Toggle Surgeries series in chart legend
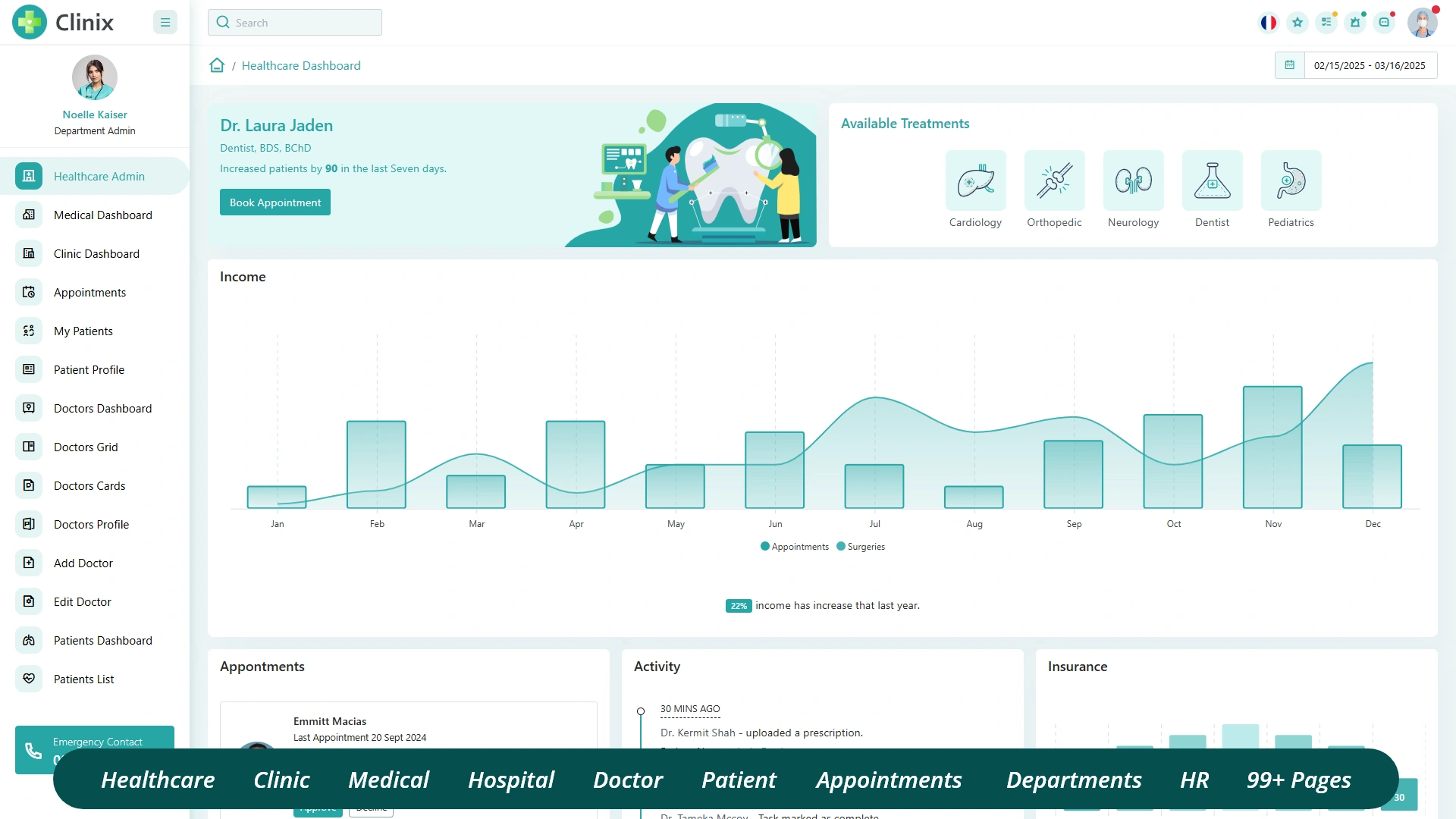The image size is (1456, 819). coord(861,547)
